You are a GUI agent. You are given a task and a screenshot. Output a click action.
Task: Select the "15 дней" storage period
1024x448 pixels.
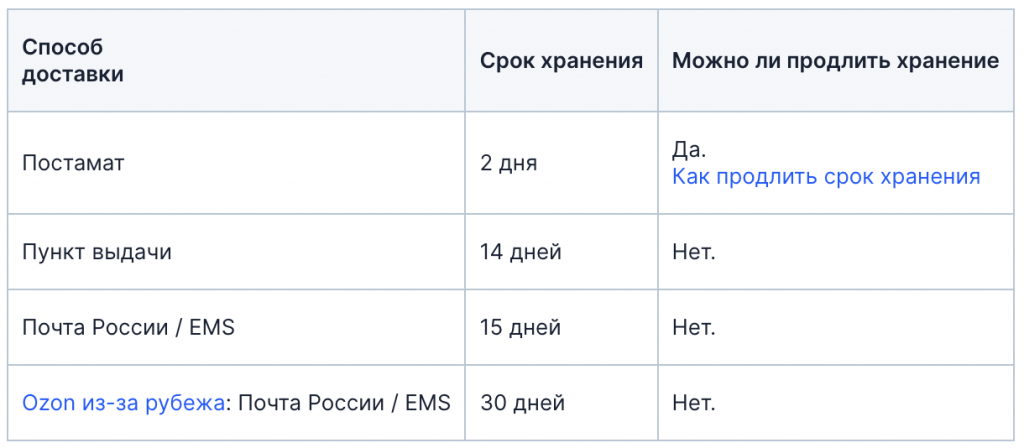(x=520, y=327)
